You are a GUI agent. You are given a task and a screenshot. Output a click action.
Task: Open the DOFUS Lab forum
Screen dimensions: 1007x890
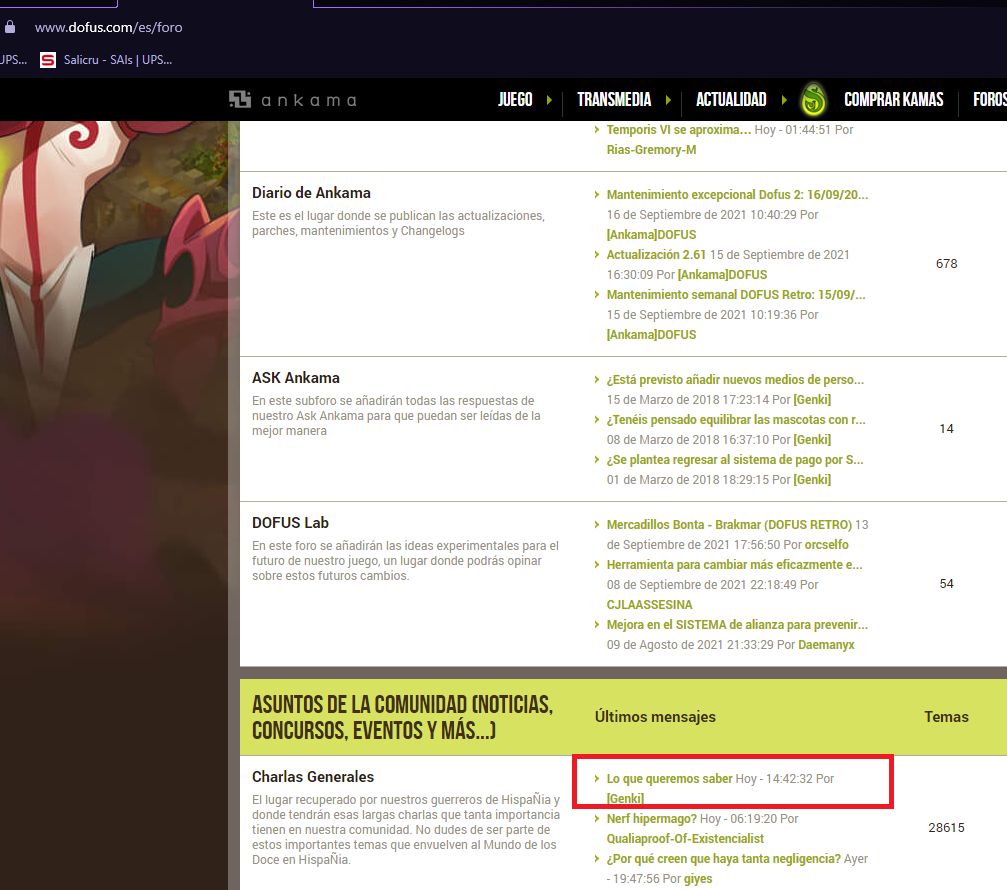(290, 523)
